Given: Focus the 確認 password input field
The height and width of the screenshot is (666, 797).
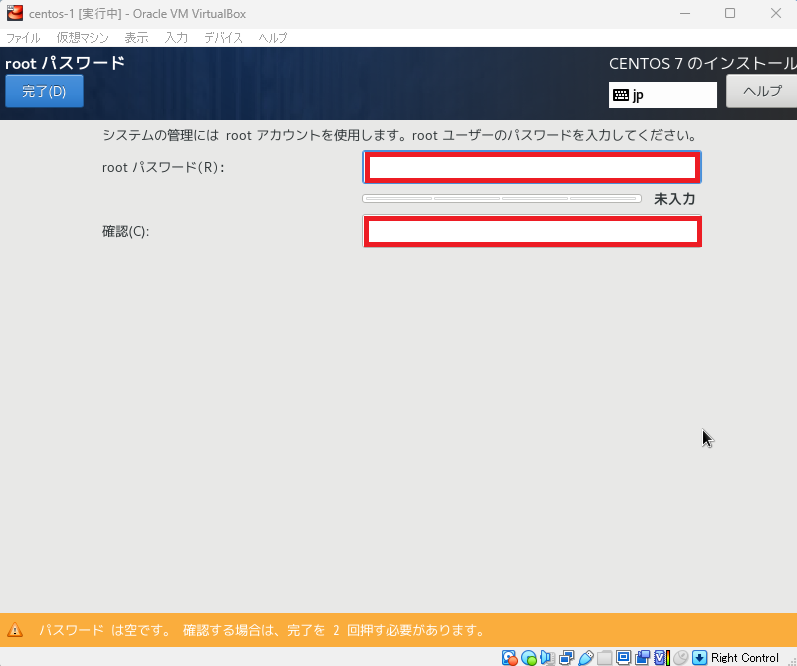Looking at the screenshot, I should point(532,231).
